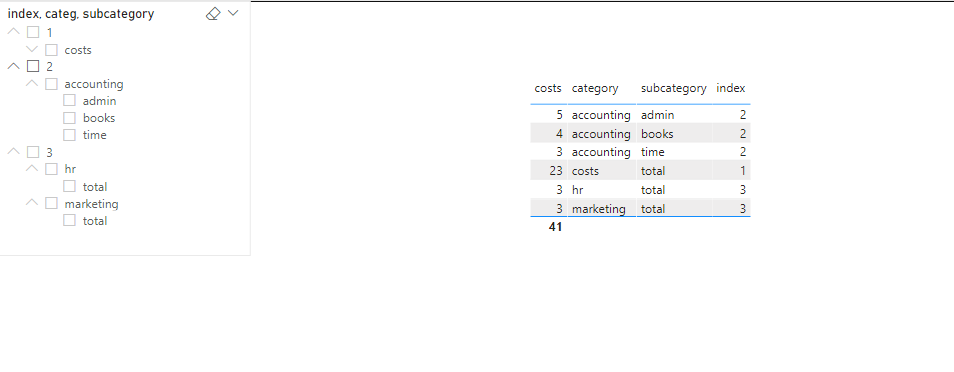954x372 pixels.
Task: Select the 'accounting' cell in the books row
Action: coord(601,134)
